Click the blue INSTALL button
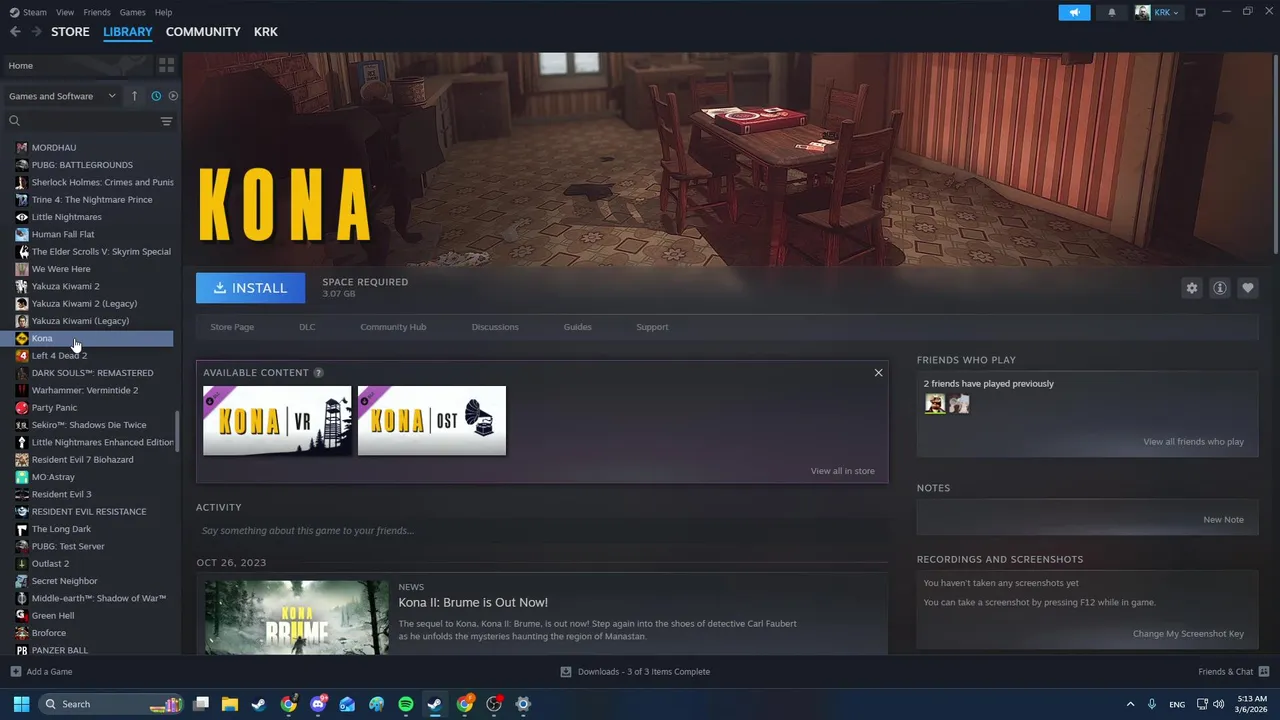This screenshot has height=720, width=1280. pos(250,288)
